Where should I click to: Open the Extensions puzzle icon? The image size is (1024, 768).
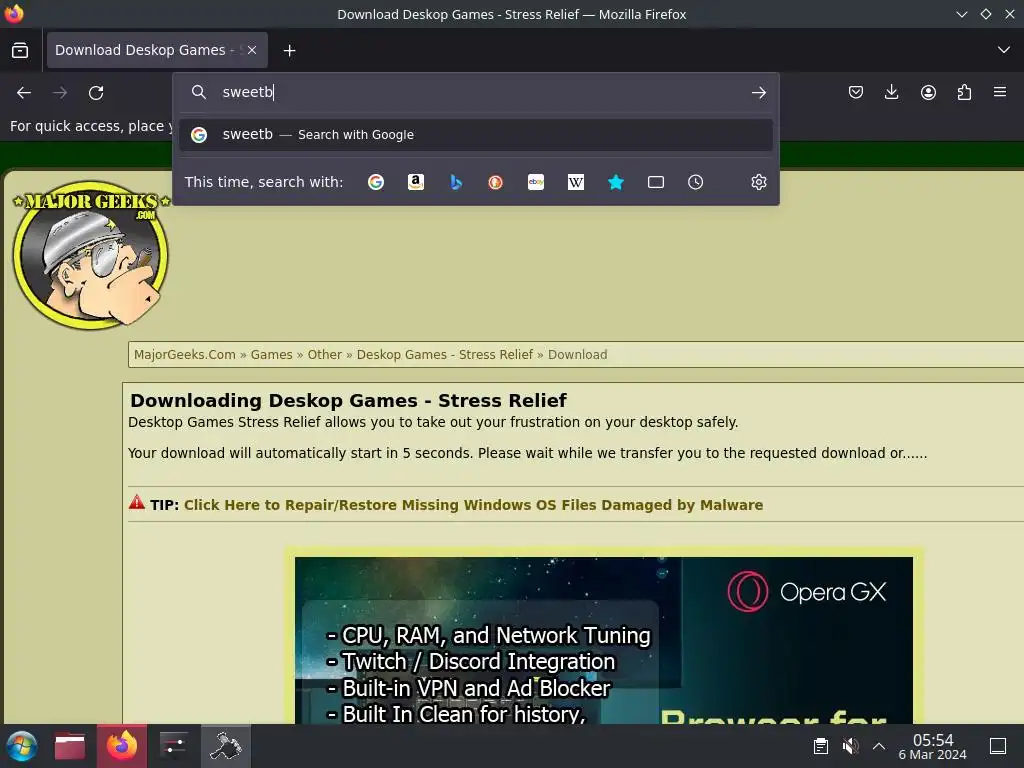point(964,93)
